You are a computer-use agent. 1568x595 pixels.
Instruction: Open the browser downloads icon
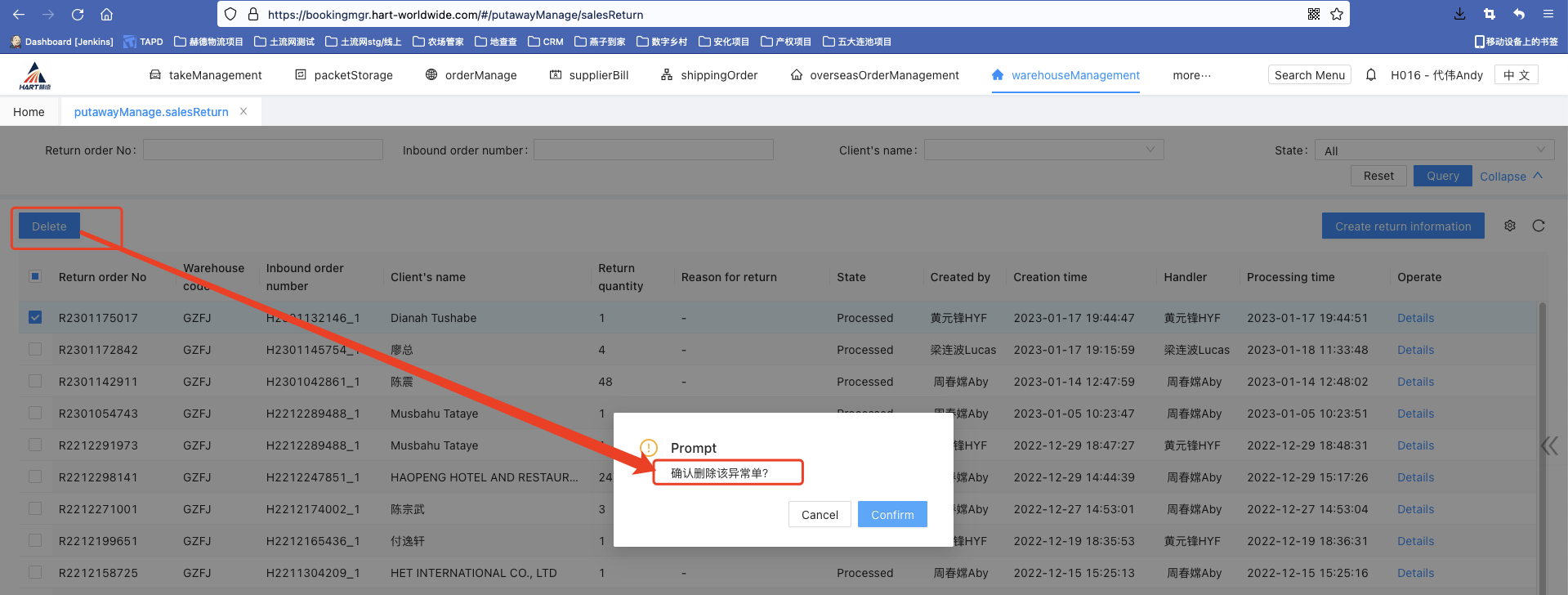pos(1459,15)
